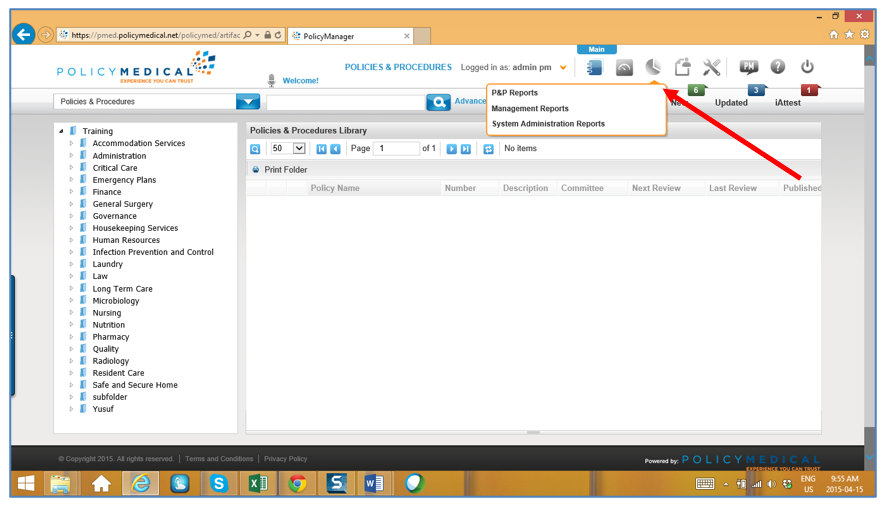Open the Terms and Conditions link
This screenshot has height=508, width=884.
tap(219, 459)
